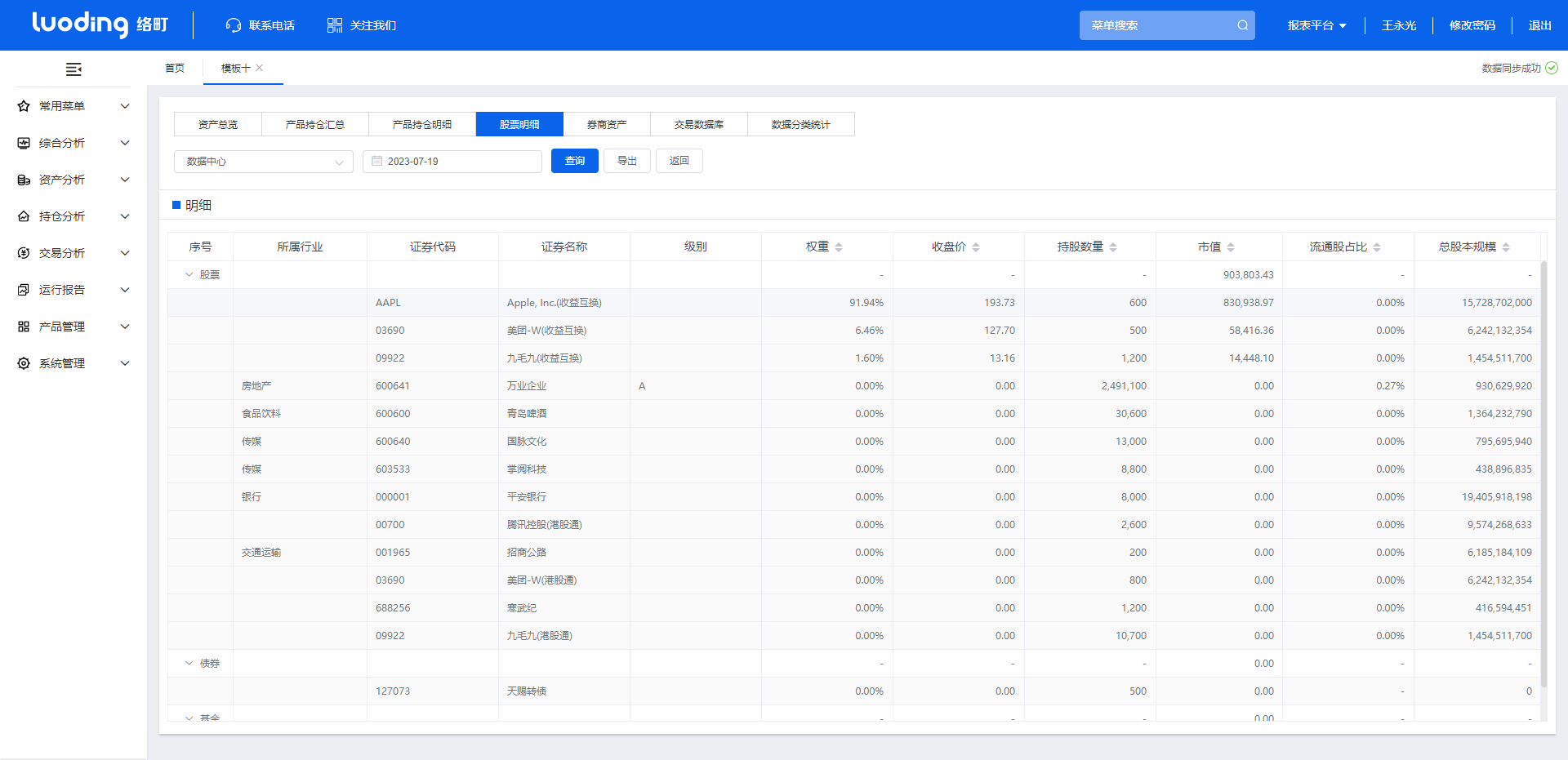This screenshot has width=1568, height=760.
Task: Sort the table by 总股本规模
Action: (1506, 247)
